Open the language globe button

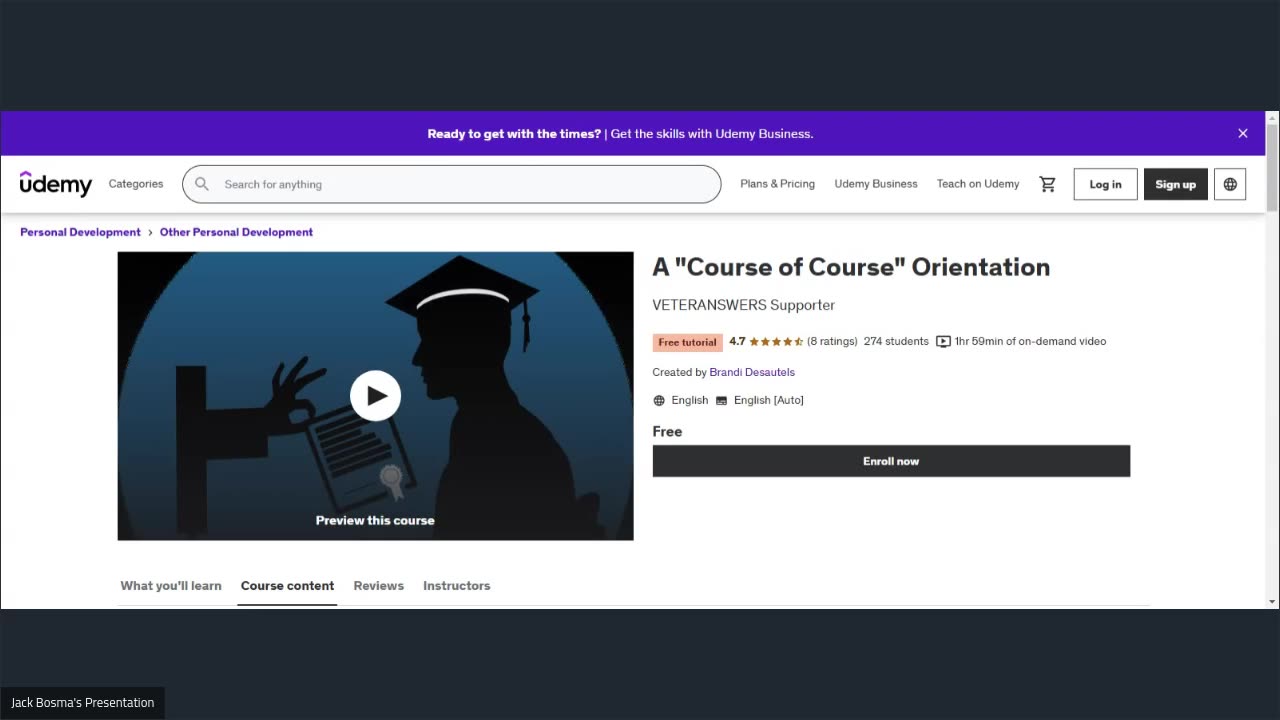pyautogui.click(x=1230, y=184)
